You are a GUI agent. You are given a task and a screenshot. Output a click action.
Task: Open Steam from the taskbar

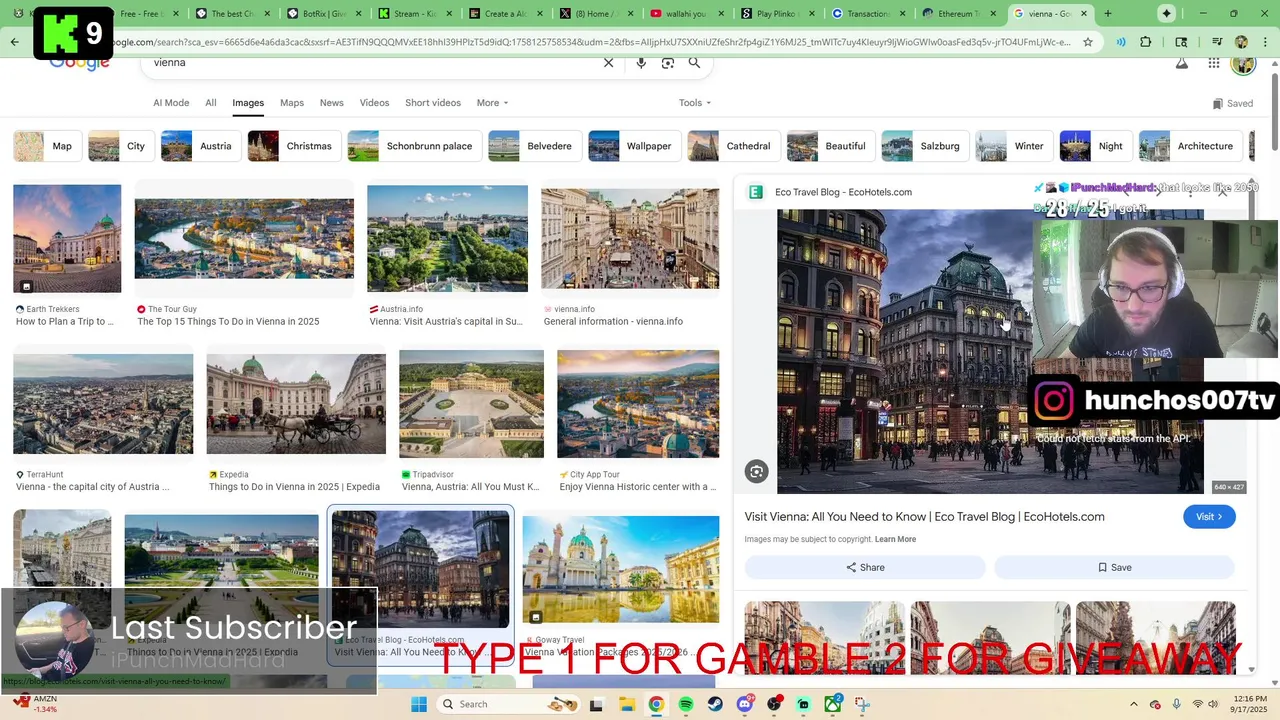715,704
